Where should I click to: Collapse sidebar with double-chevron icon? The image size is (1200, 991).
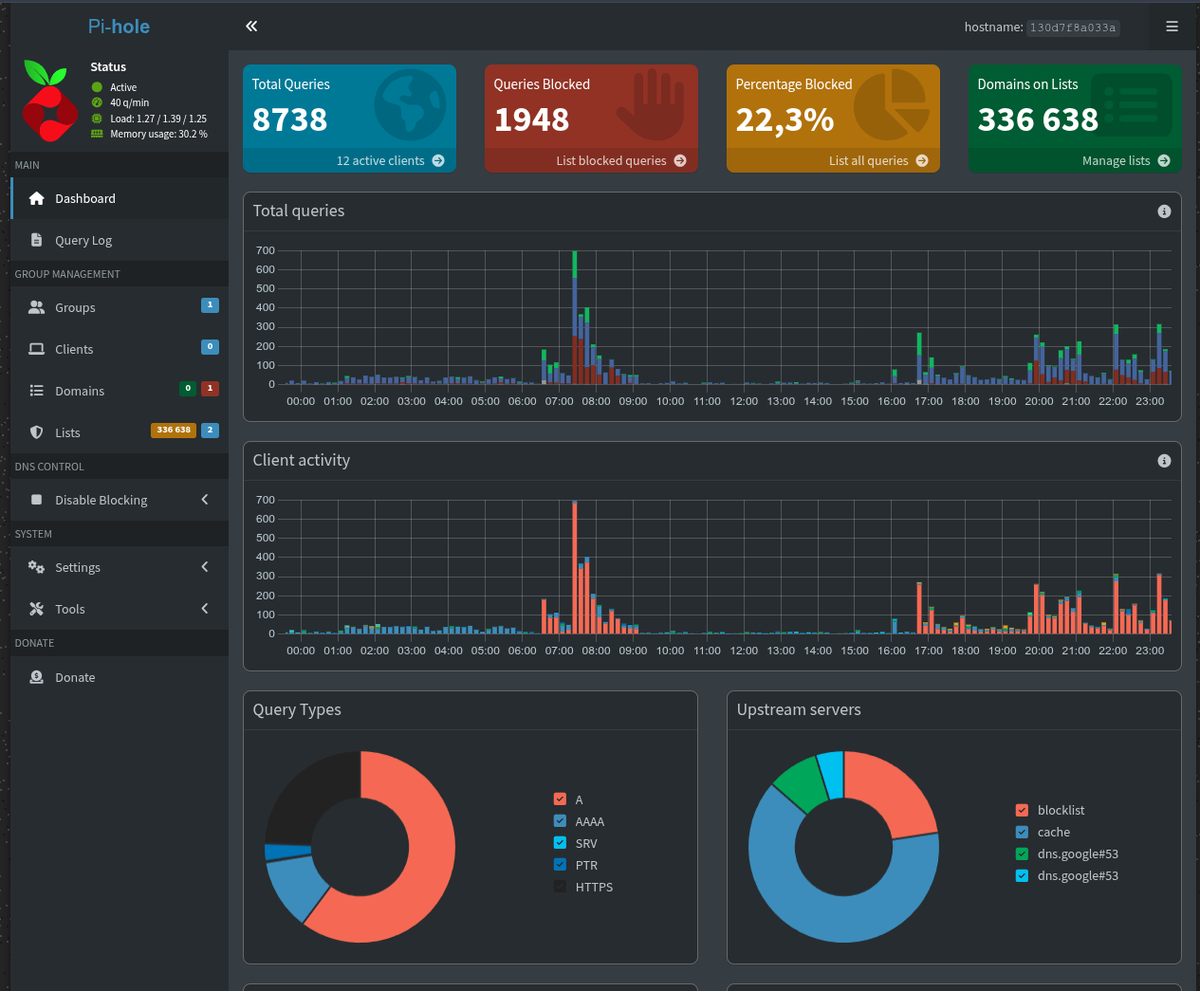coord(251,26)
